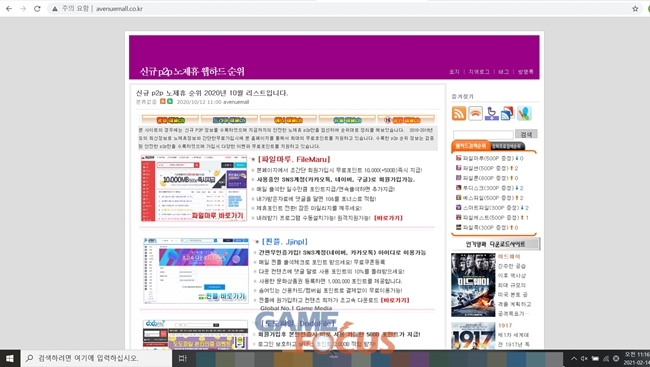This screenshot has height=367, width=650.
Task: Go back with the browser back arrow
Action: pyautogui.click(x=9, y=9)
